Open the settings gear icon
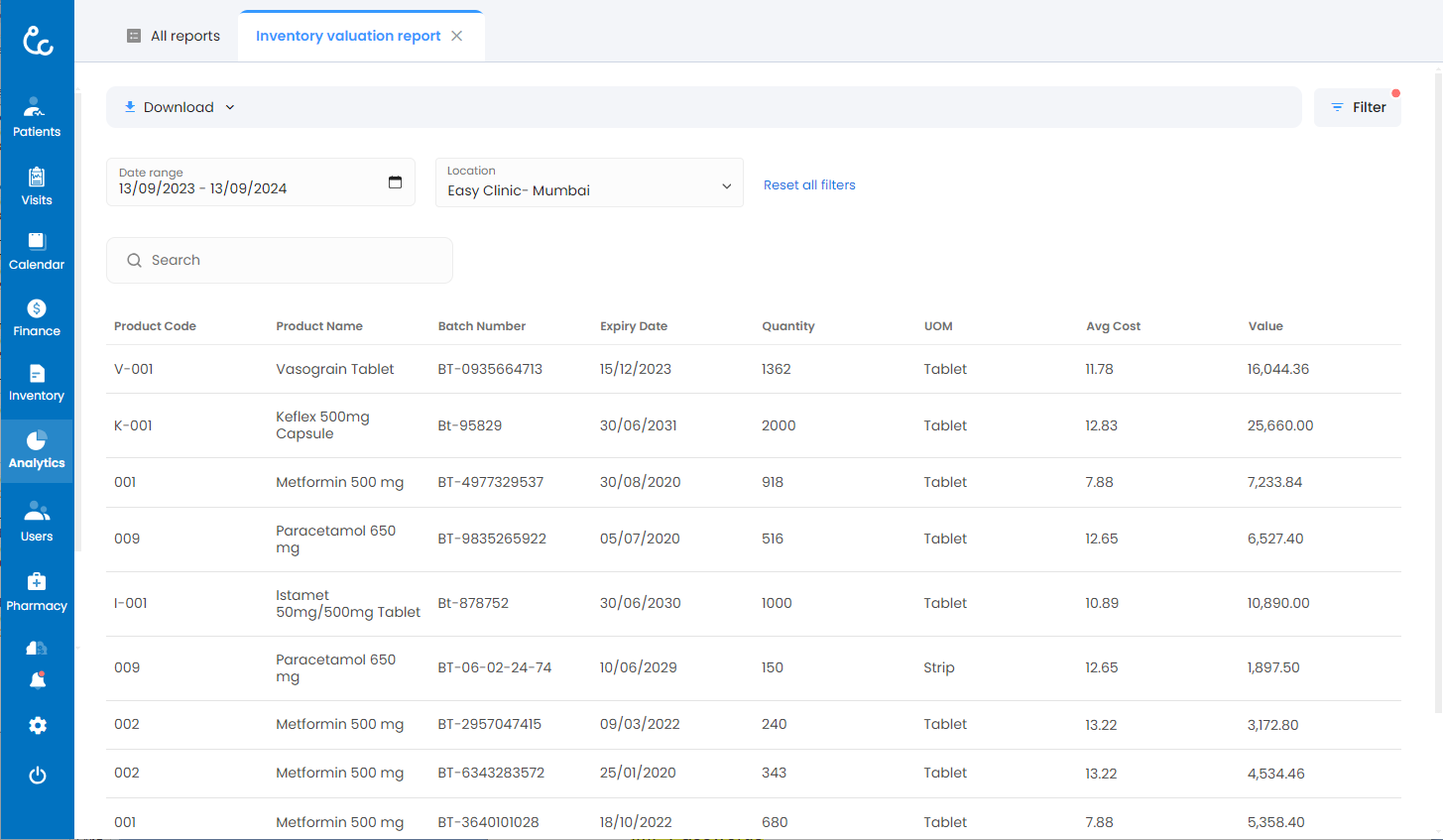The width and height of the screenshot is (1443, 840). [x=38, y=726]
